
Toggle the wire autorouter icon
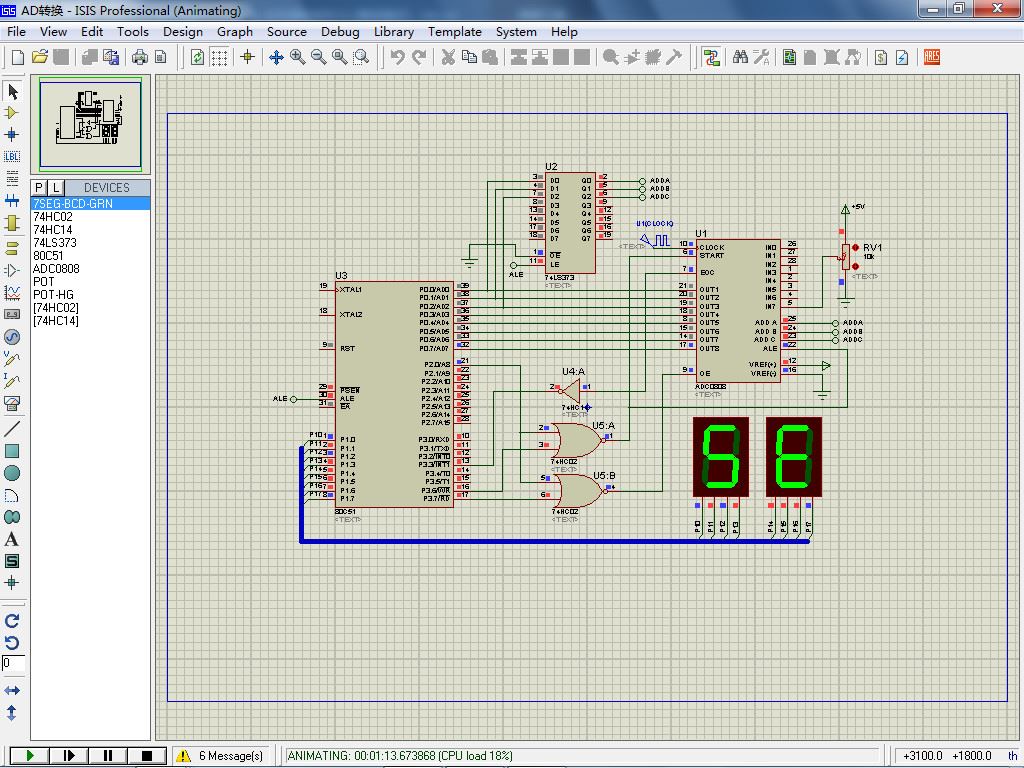tap(711, 57)
